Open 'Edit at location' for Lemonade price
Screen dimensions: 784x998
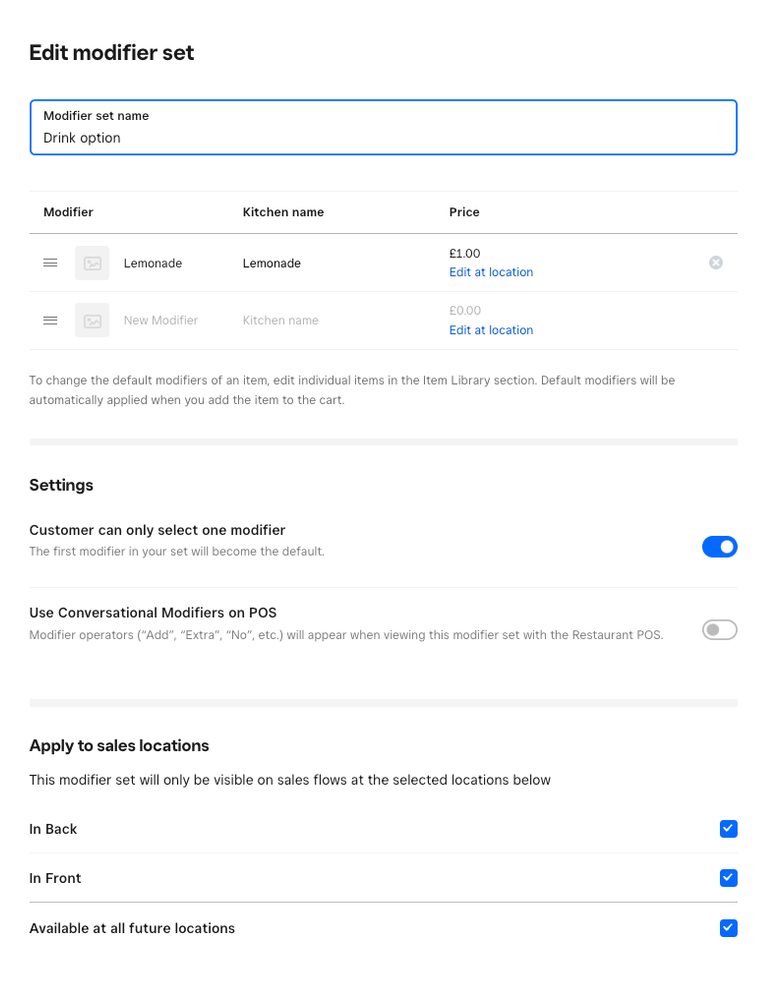pyautogui.click(x=491, y=272)
